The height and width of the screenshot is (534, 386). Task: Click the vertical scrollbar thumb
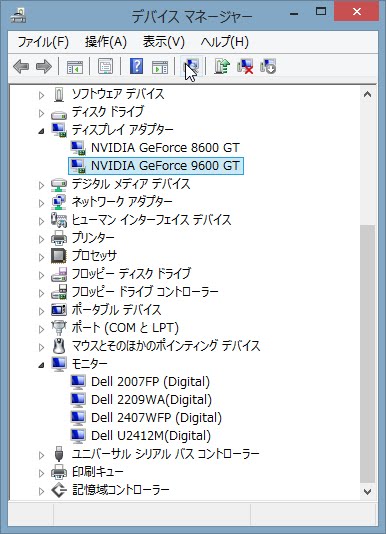pos(367,354)
